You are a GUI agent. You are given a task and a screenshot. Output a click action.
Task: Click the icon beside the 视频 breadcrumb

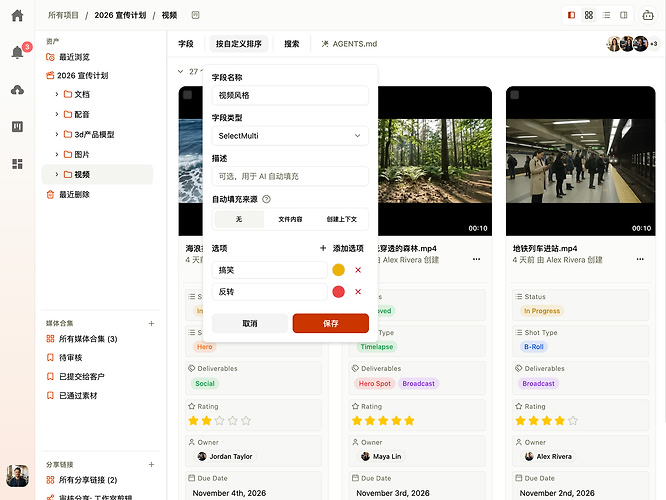(x=195, y=15)
